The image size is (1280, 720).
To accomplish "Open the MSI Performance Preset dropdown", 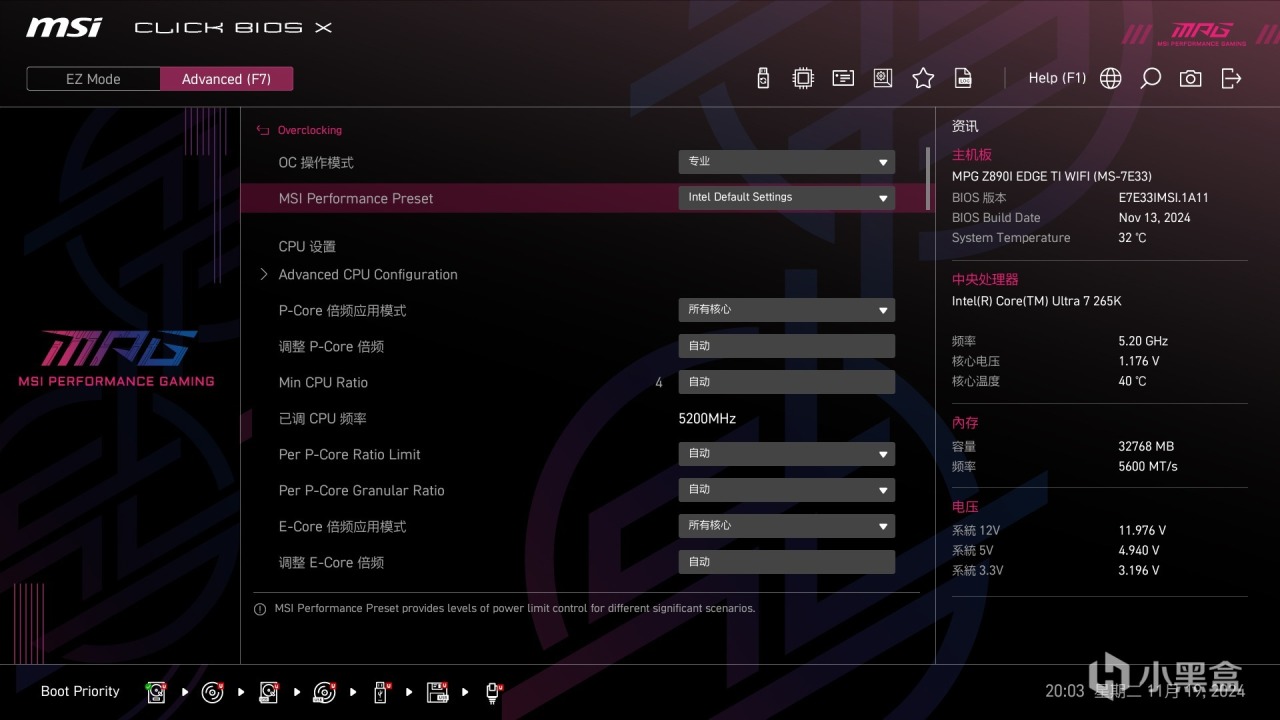I will pos(787,198).
